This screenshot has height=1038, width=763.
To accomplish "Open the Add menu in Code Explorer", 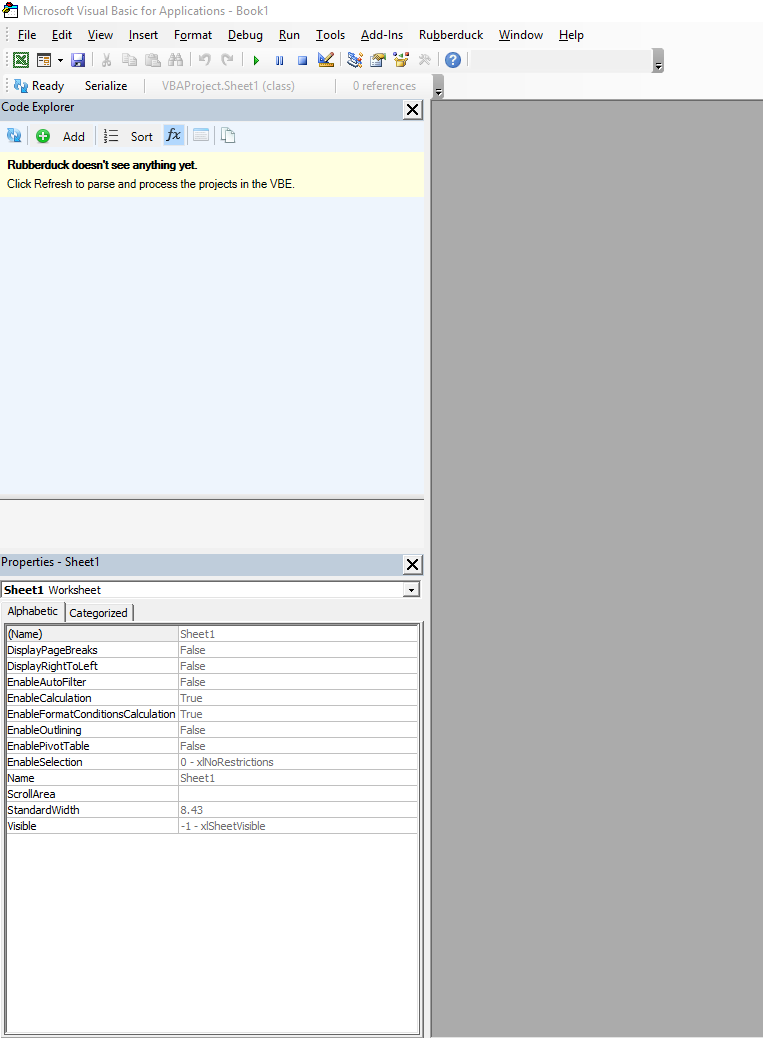I will tap(73, 136).
